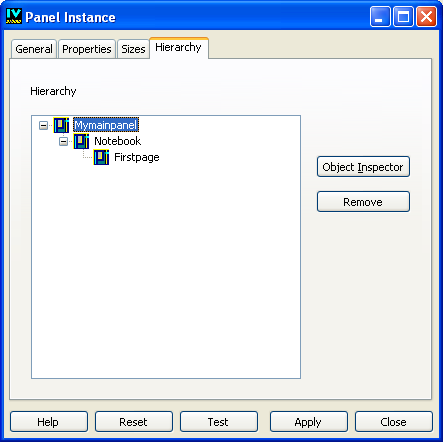Switch to the General tab
This screenshot has height=442, width=443.
[34, 49]
